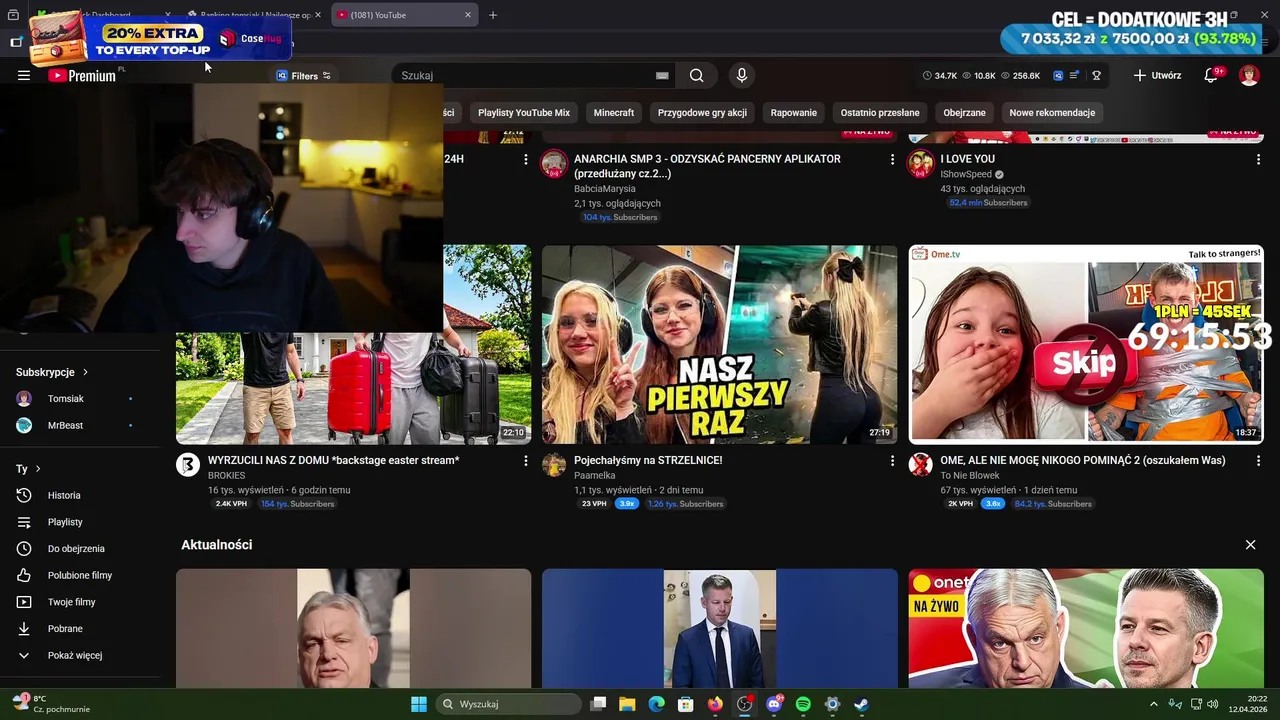The width and height of the screenshot is (1280, 720).
Task: Open the Paamelka channel avatar
Action: pyautogui.click(x=554, y=465)
